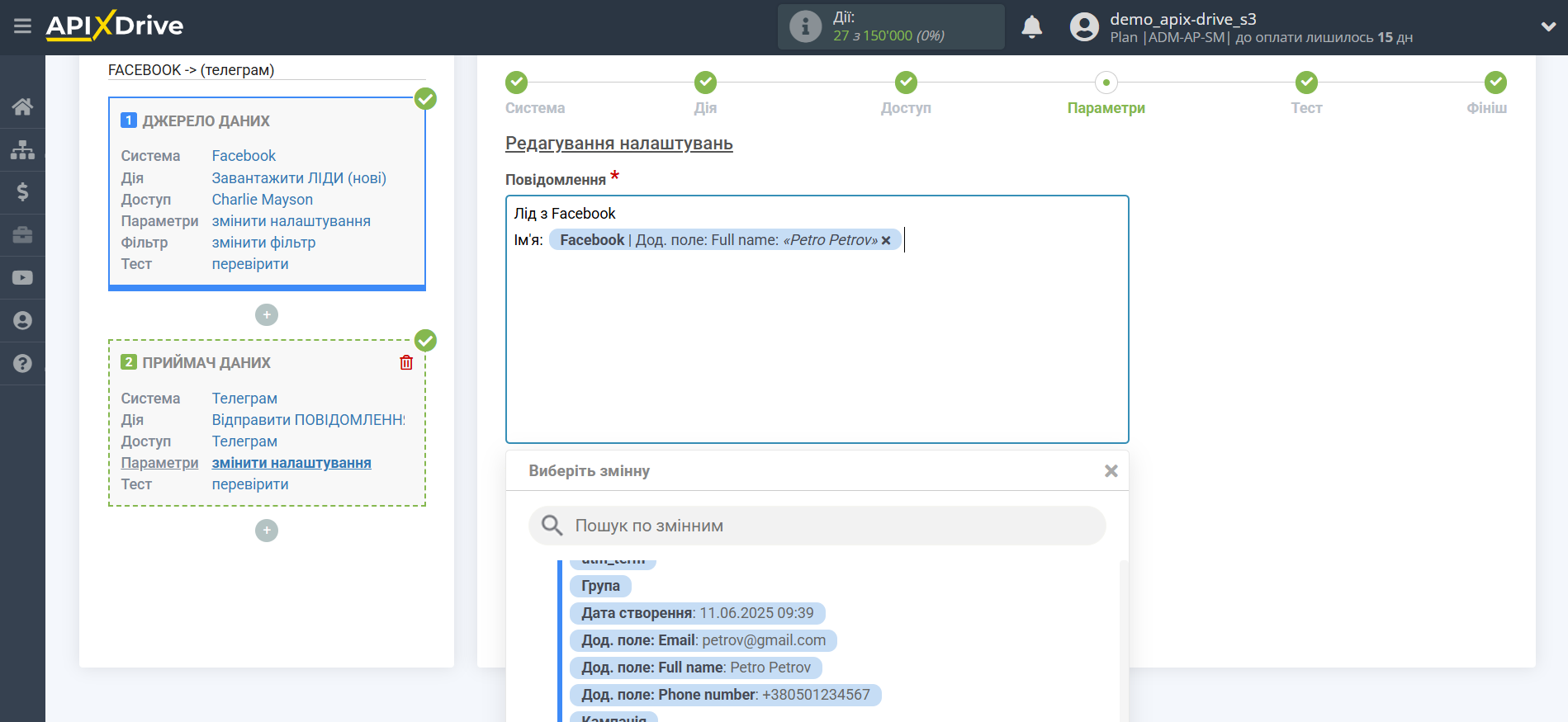Select the Група variable

600,586
